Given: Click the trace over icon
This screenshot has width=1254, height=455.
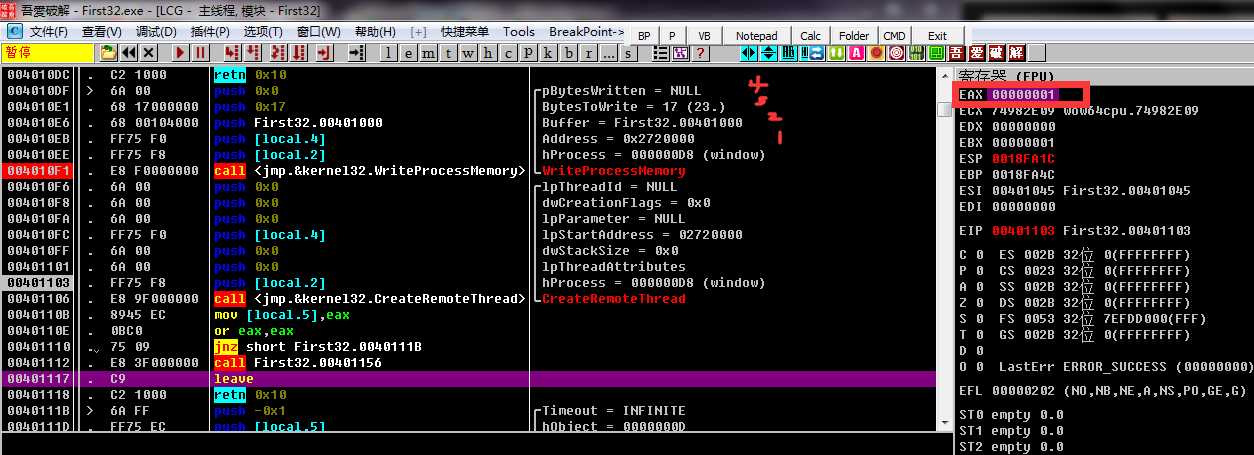Looking at the screenshot, I should click(x=299, y=53).
